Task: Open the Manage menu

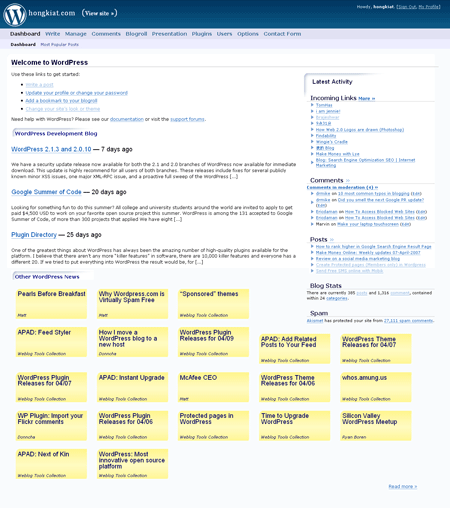Action: 76,34
